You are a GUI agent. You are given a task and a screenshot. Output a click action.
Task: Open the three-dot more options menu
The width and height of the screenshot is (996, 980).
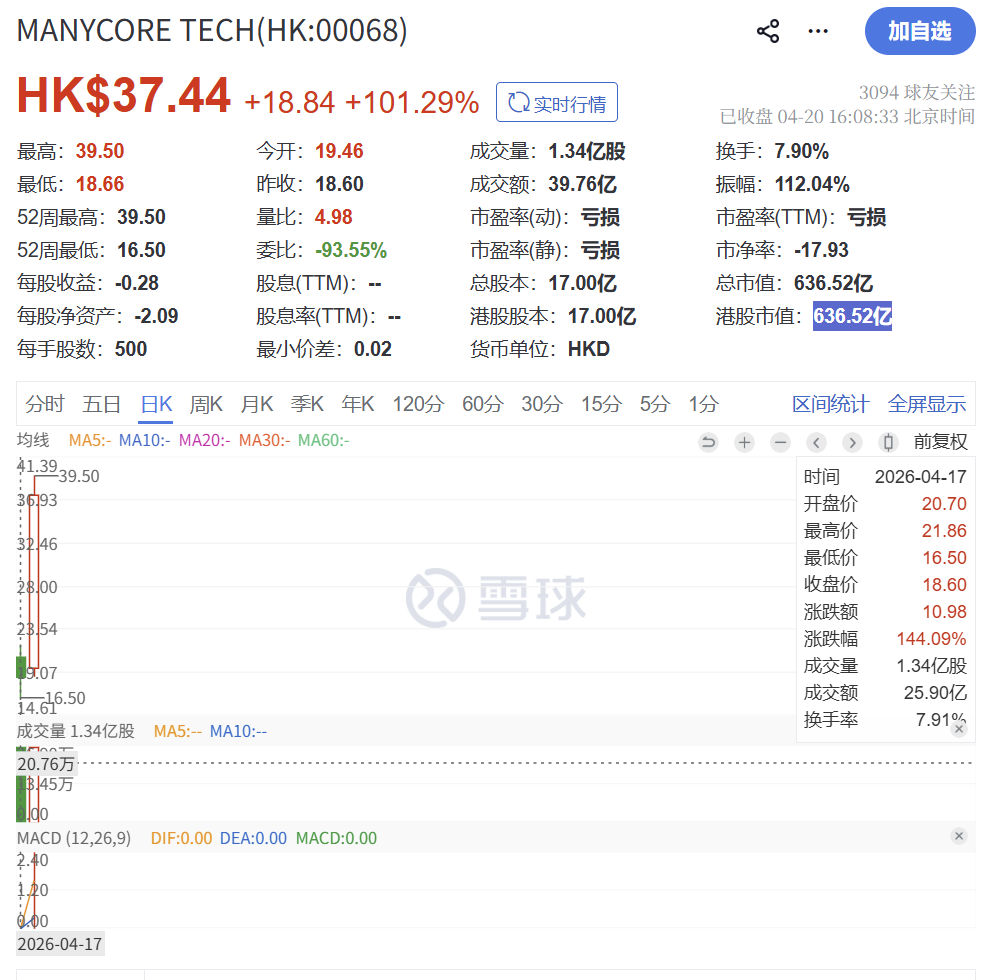pyautogui.click(x=818, y=31)
